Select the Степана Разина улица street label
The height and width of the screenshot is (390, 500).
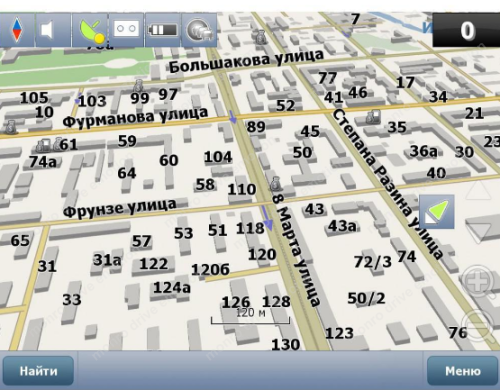coord(388,184)
